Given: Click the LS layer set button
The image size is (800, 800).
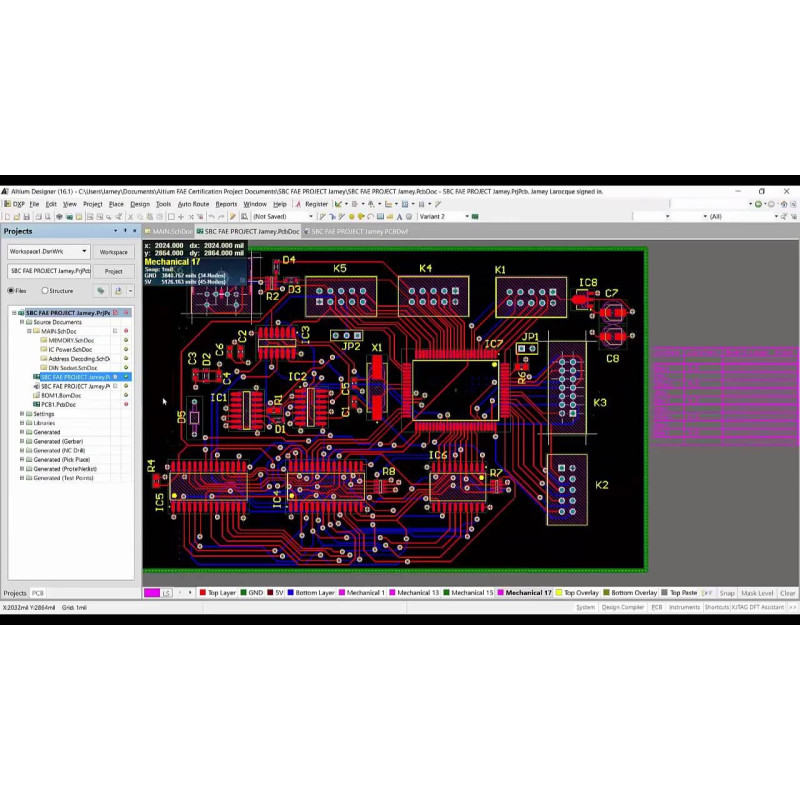Looking at the screenshot, I should [x=167, y=593].
